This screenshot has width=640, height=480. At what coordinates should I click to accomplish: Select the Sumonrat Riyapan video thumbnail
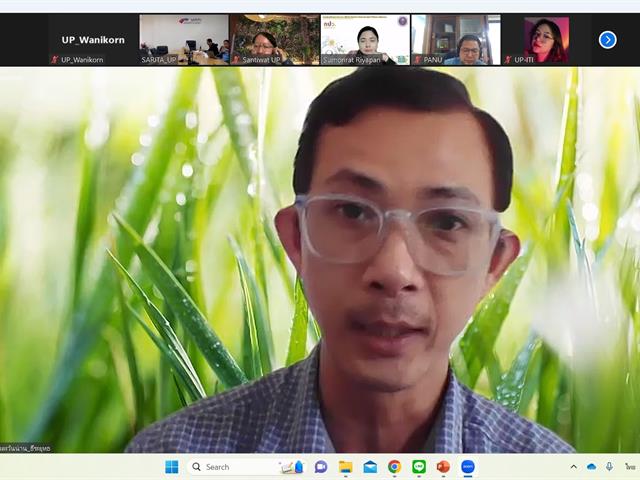[x=365, y=40]
